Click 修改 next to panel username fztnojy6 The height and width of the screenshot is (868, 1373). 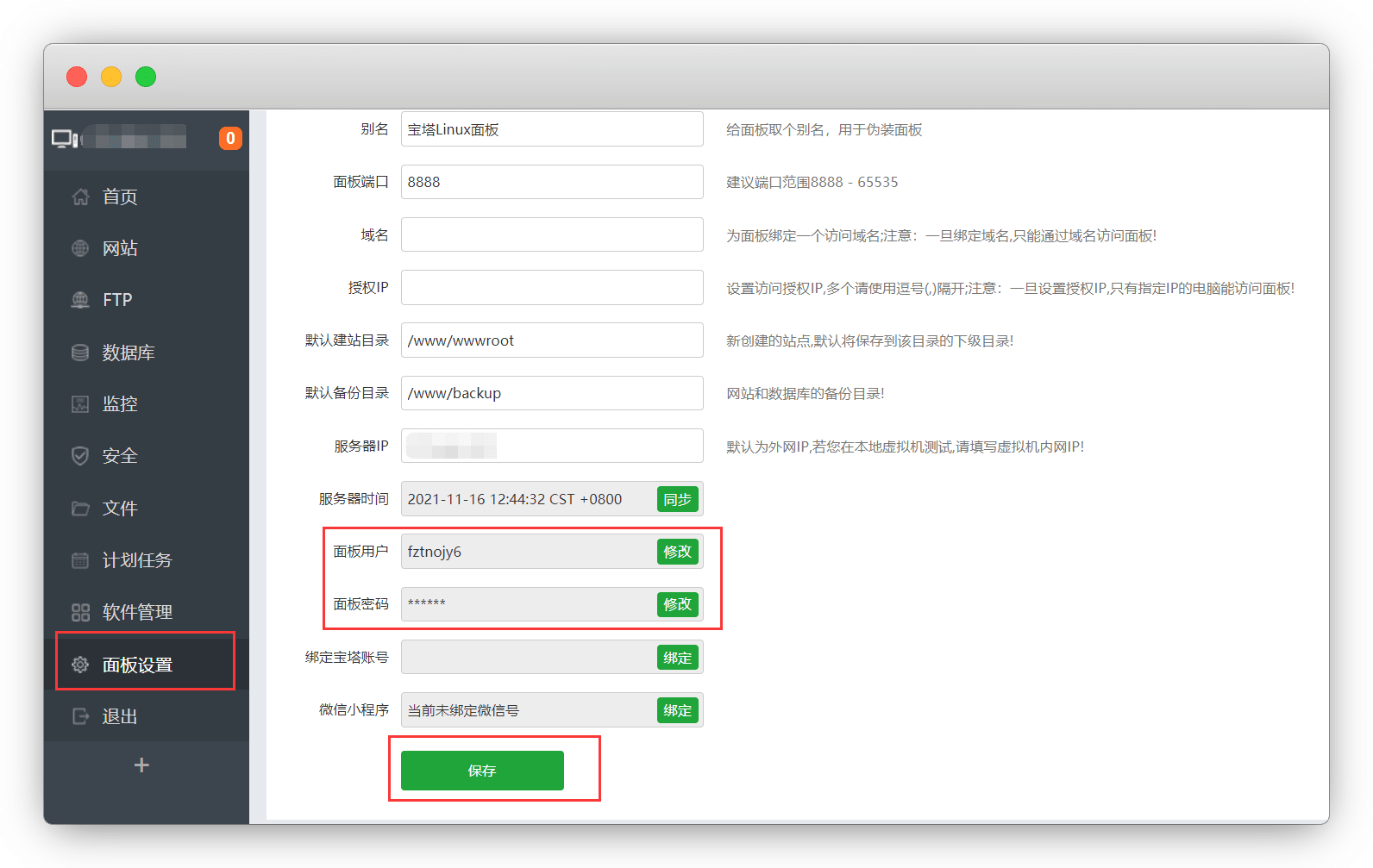tap(677, 552)
